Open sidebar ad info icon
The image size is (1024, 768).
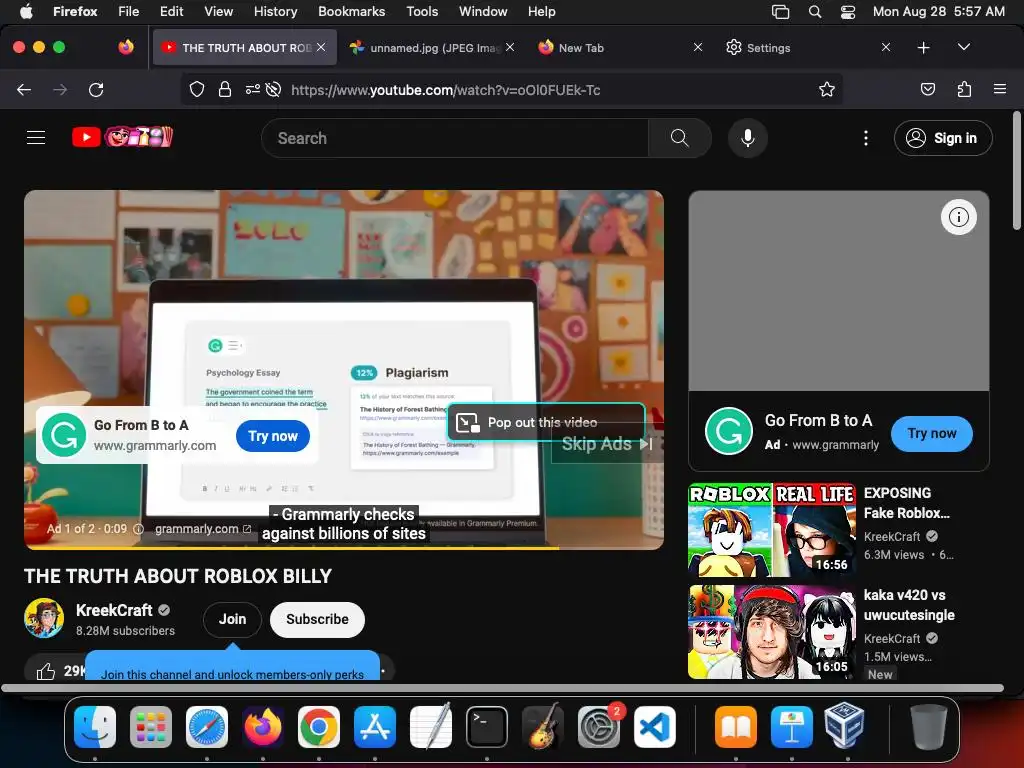[958, 217]
